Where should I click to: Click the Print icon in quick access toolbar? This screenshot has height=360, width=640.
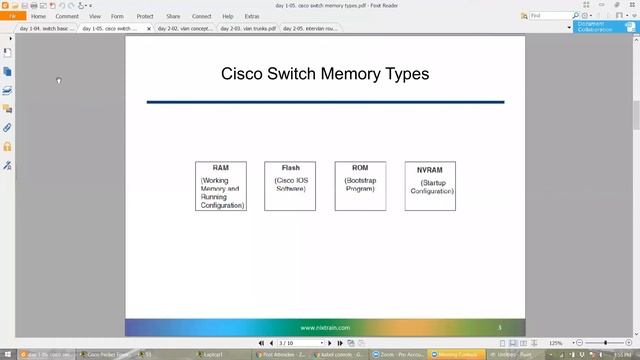34,6
